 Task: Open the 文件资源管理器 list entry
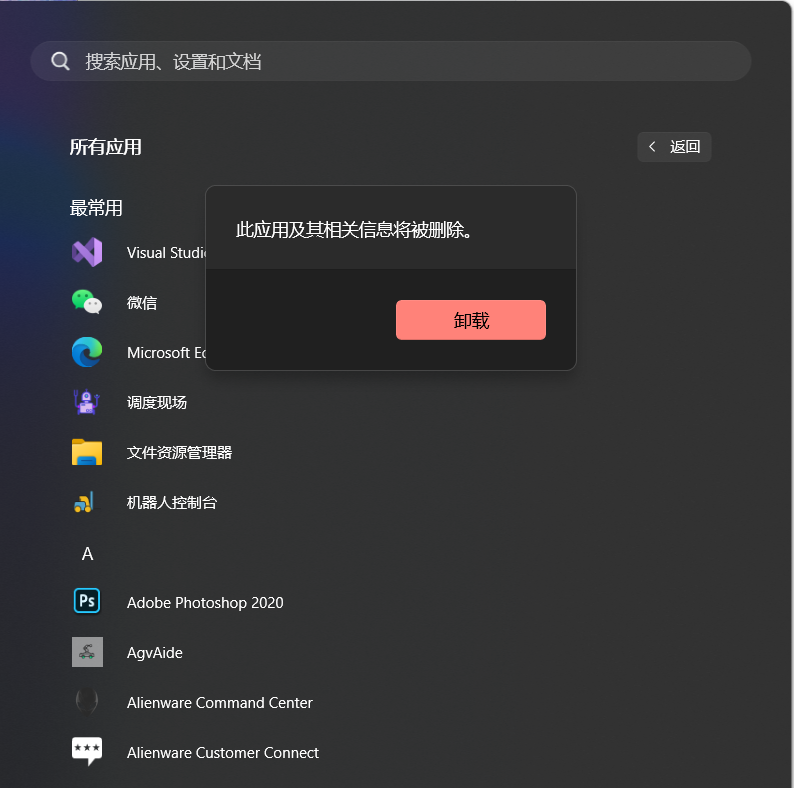pyautogui.click(x=179, y=453)
